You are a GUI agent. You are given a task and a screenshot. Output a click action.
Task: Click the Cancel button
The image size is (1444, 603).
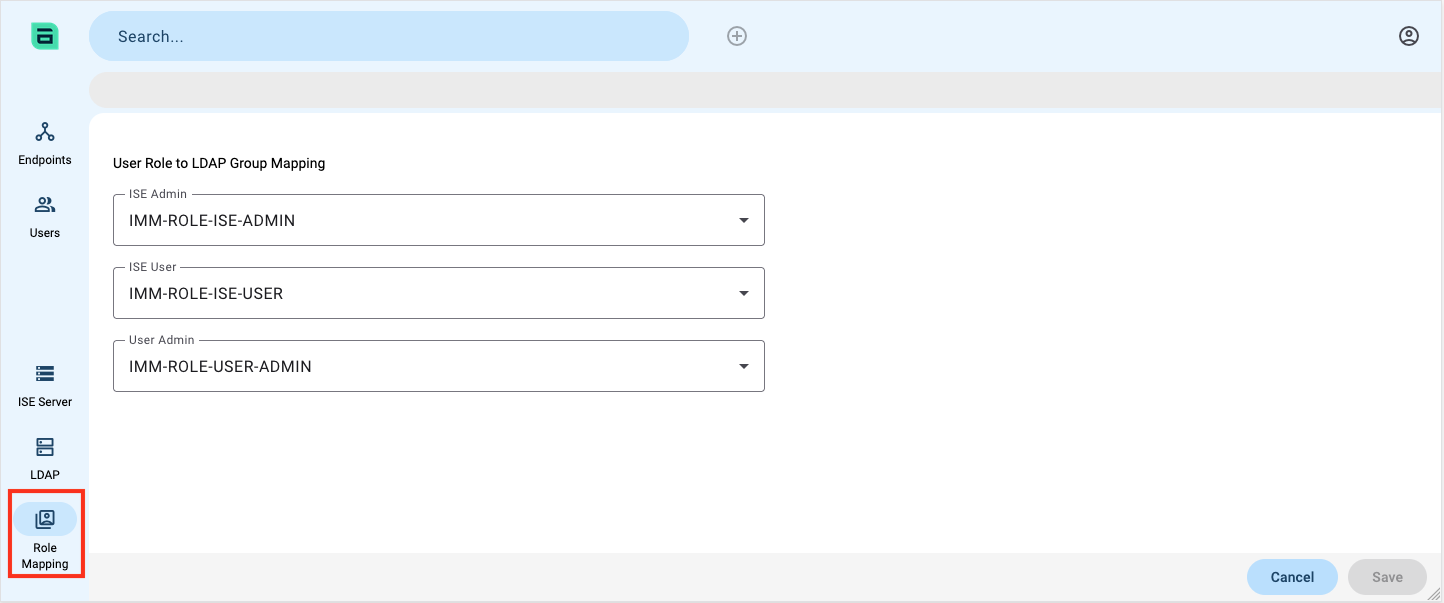(1292, 577)
